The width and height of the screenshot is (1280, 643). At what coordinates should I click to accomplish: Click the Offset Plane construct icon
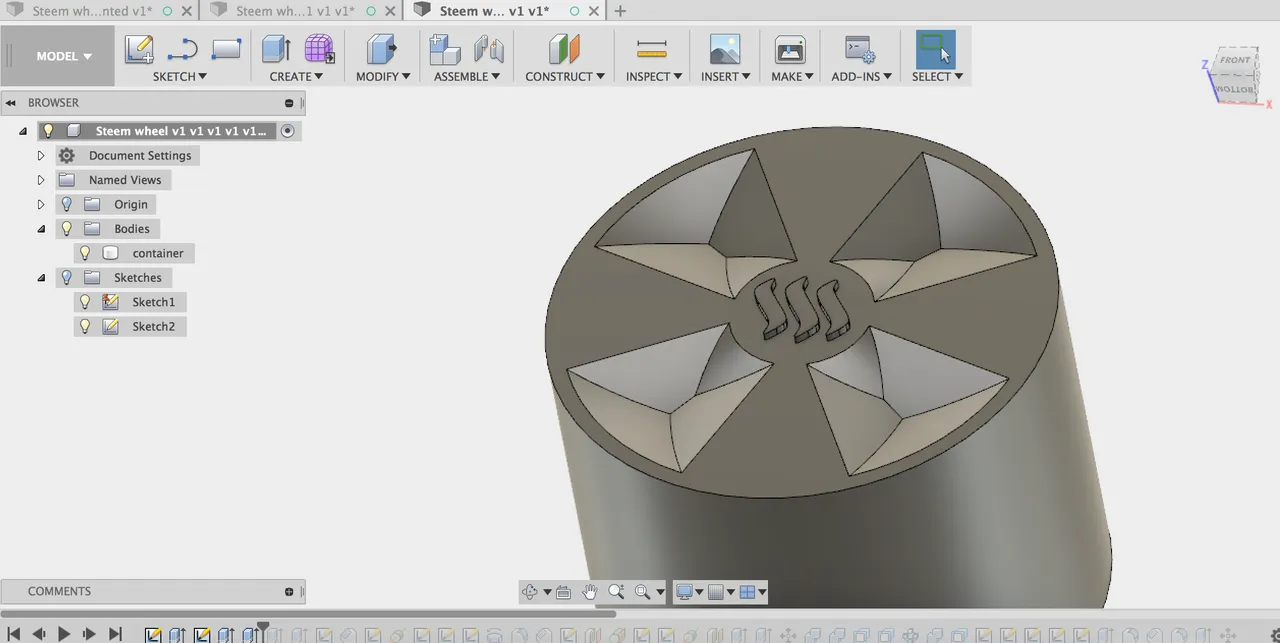tap(564, 49)
